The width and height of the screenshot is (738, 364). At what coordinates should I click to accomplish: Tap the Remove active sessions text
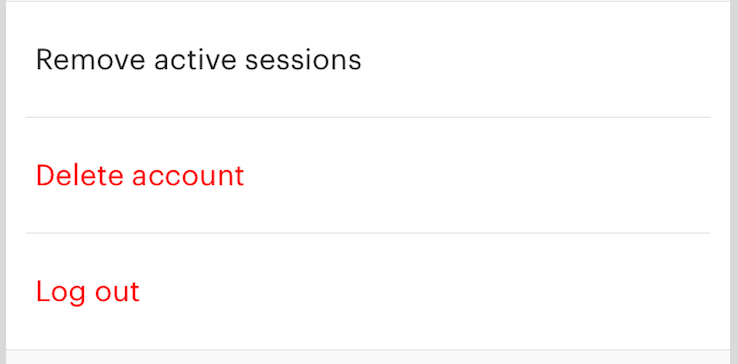[199, 60]
